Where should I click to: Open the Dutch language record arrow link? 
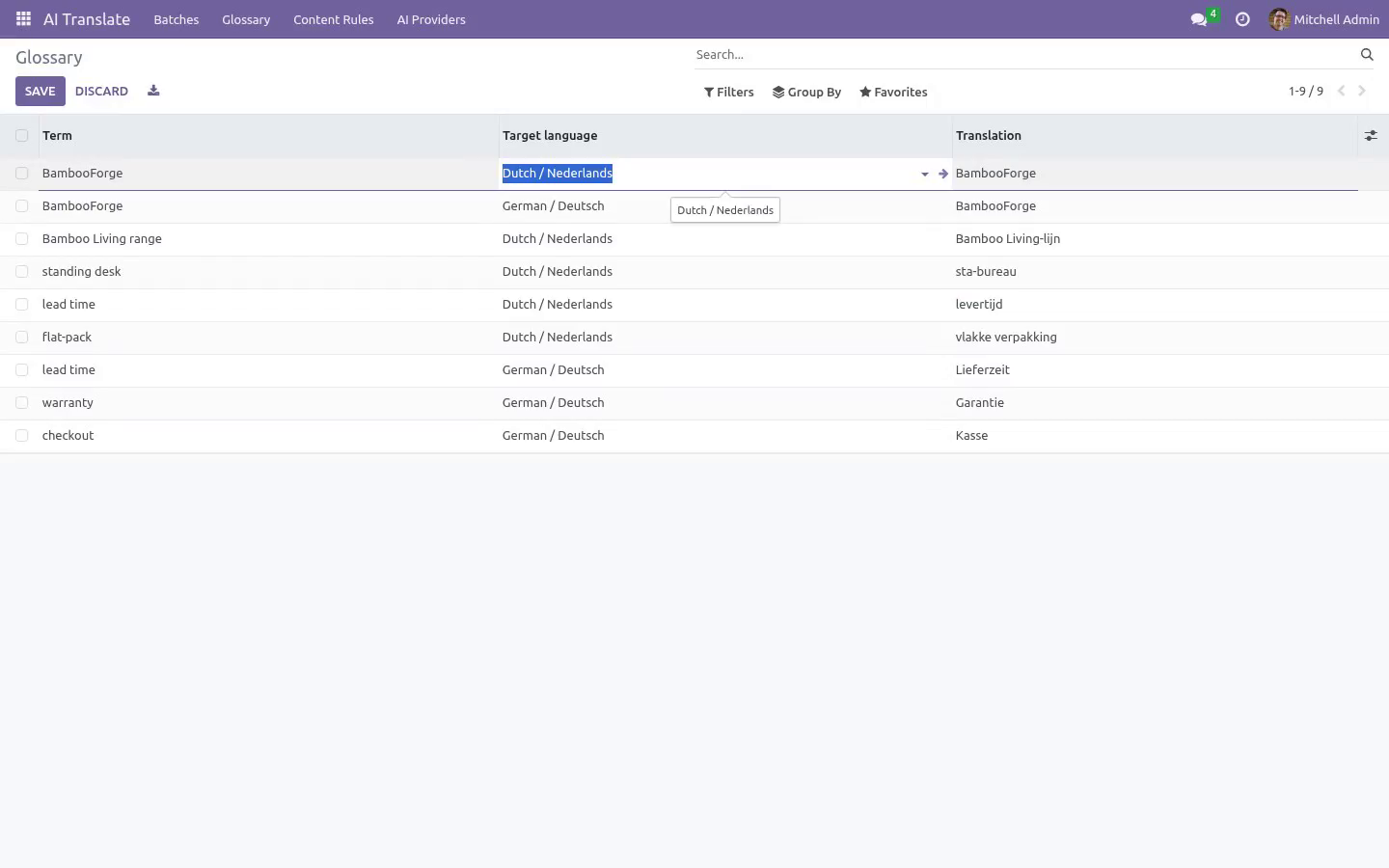click(x=942, y=174)
